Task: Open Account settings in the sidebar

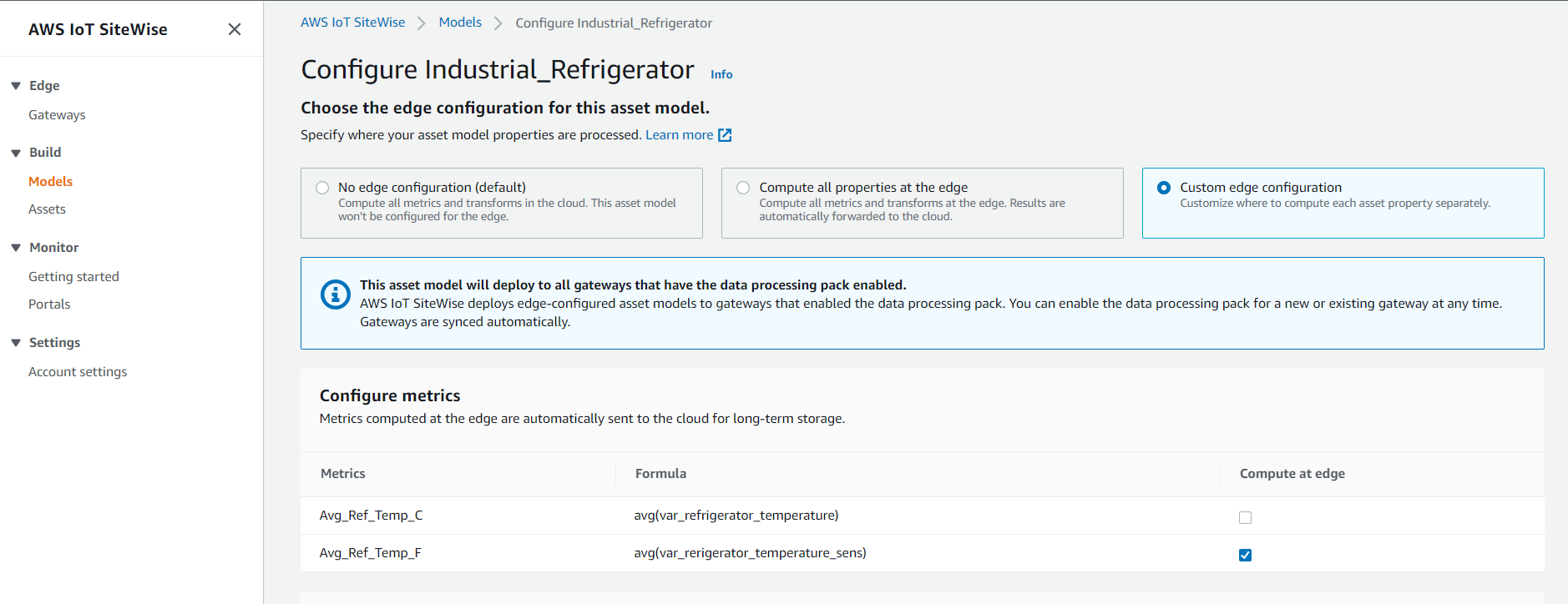Action: click(78, 372)
